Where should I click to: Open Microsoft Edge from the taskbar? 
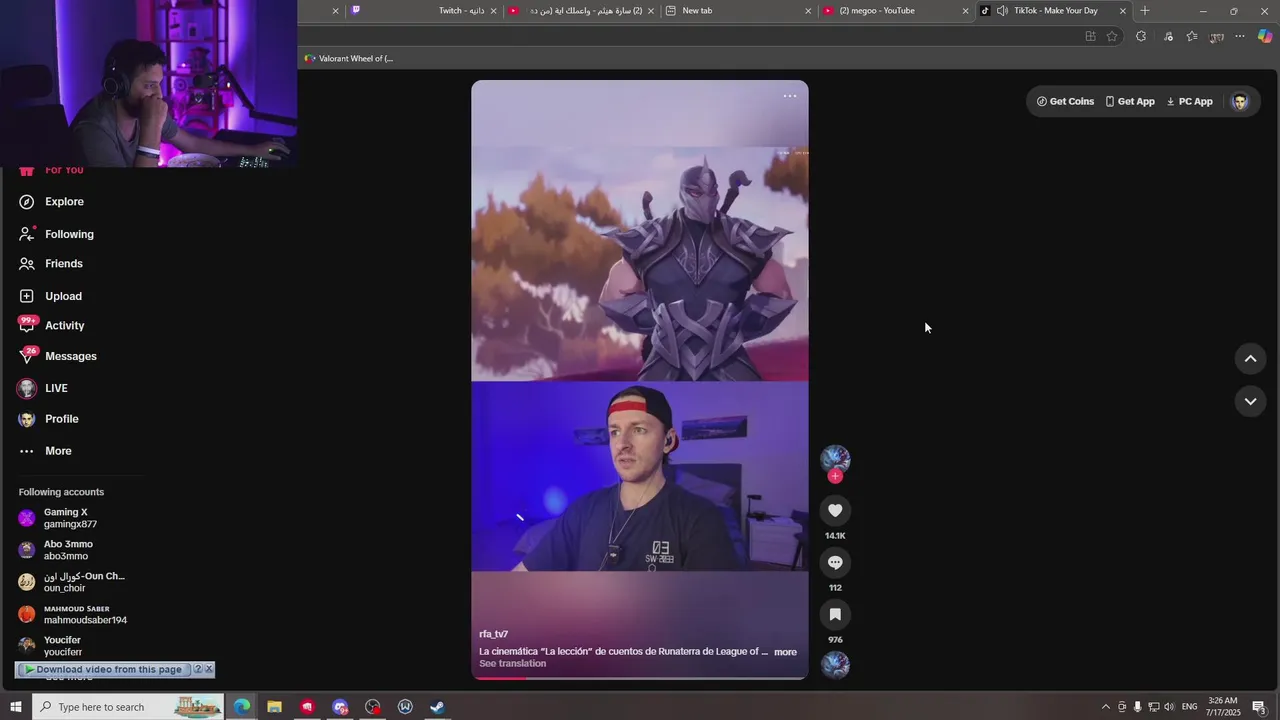242,707
